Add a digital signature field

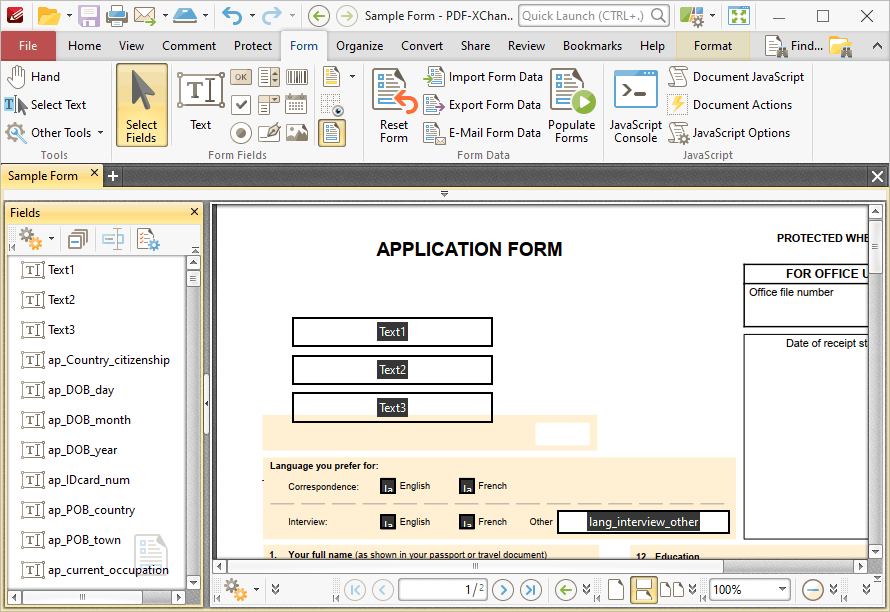coord(268,133)
